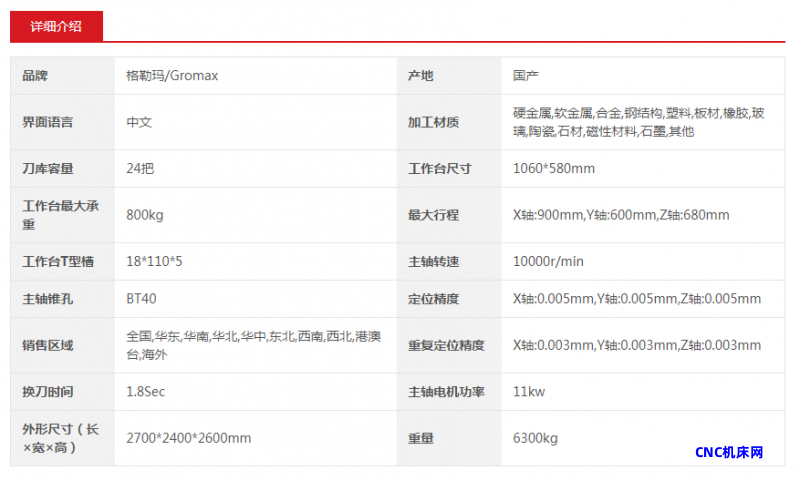
Task: Select the 品牌 label cell
Action: coord(35,76)
